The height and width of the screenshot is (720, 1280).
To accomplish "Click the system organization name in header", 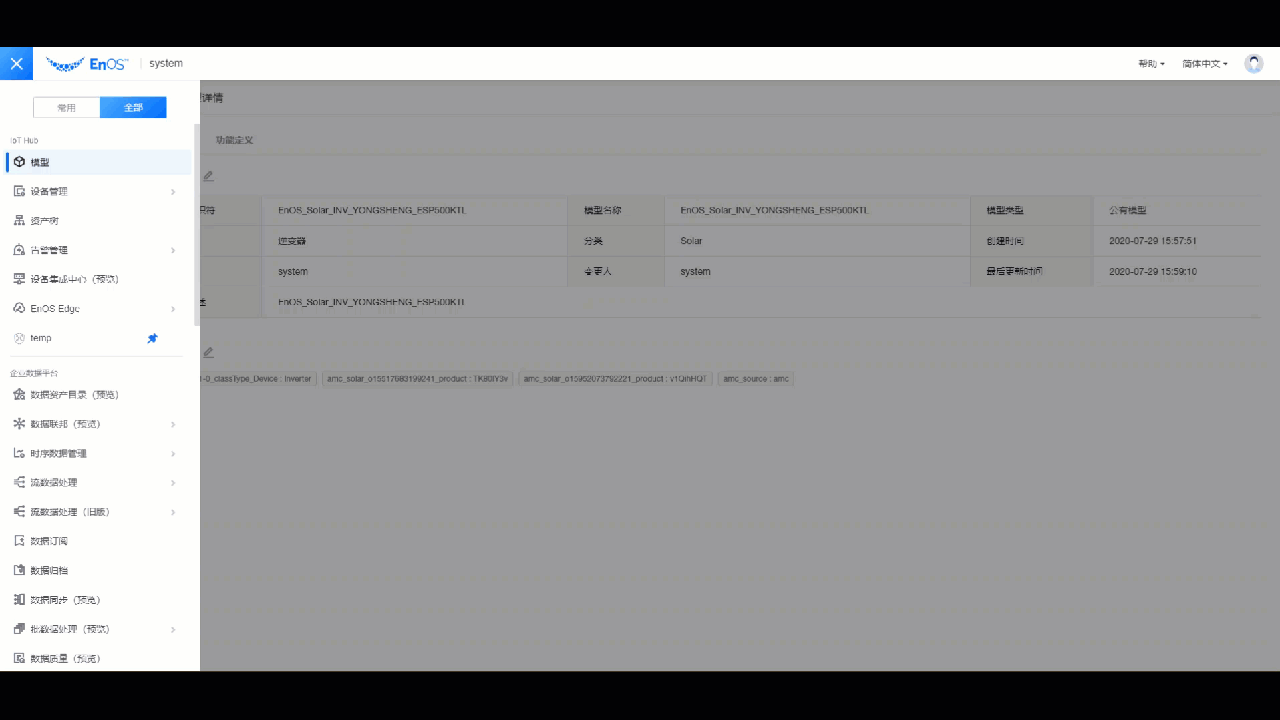I will pyautogui.click(x=166, y=63).
